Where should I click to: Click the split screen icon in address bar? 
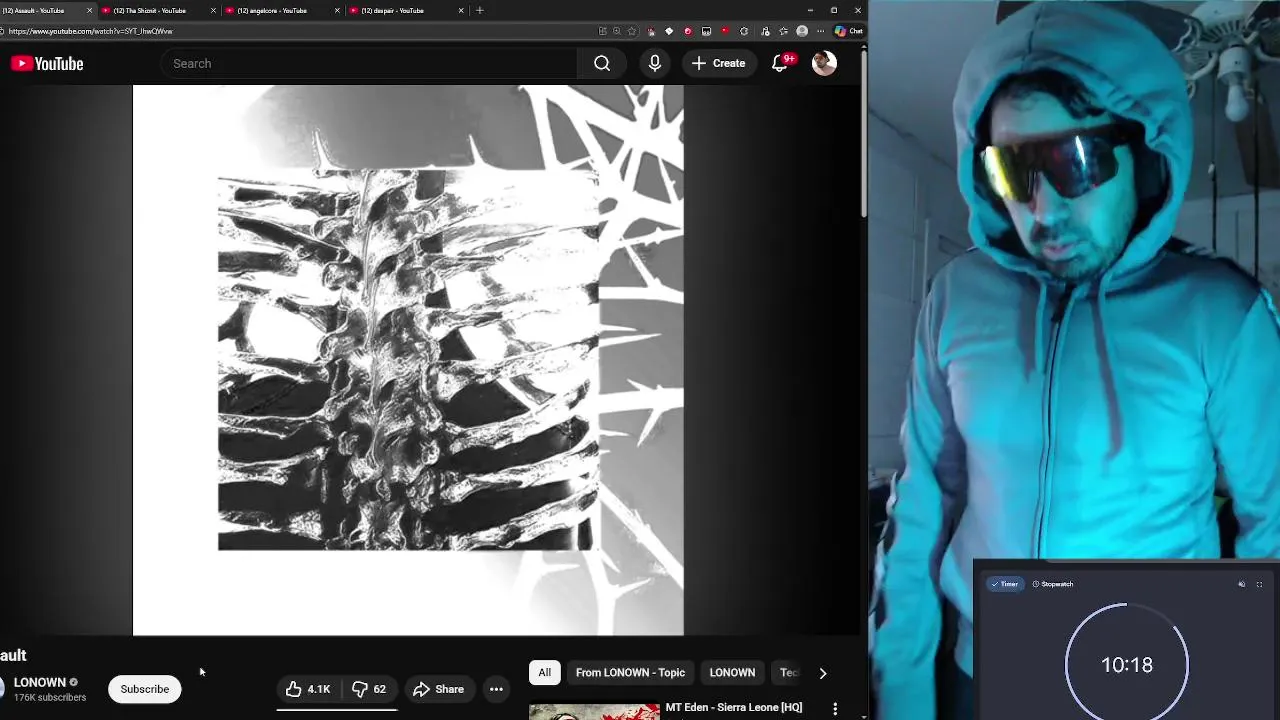click(602, 31)
